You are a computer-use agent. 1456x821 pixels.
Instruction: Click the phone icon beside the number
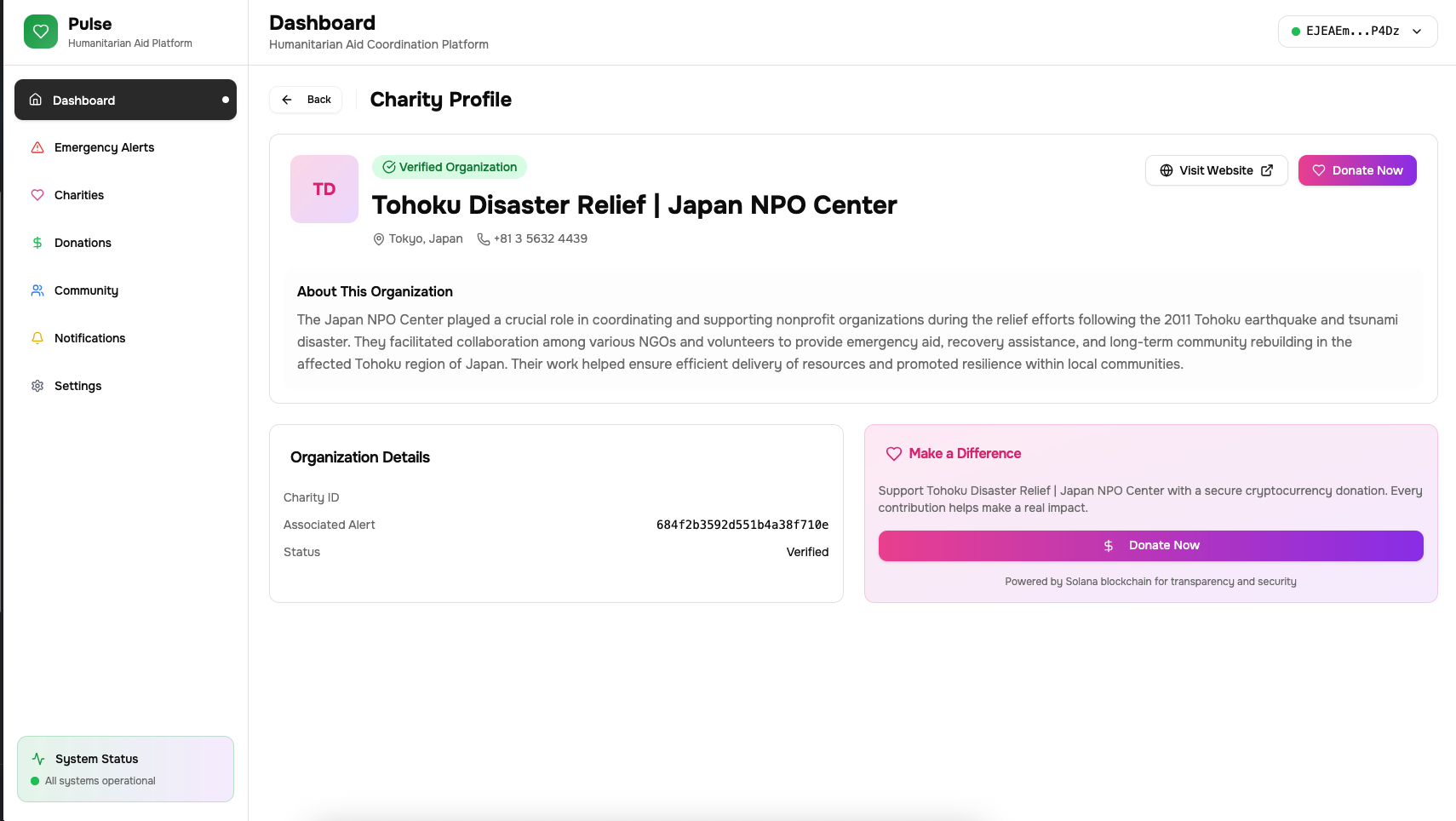(x=484, y=239)
